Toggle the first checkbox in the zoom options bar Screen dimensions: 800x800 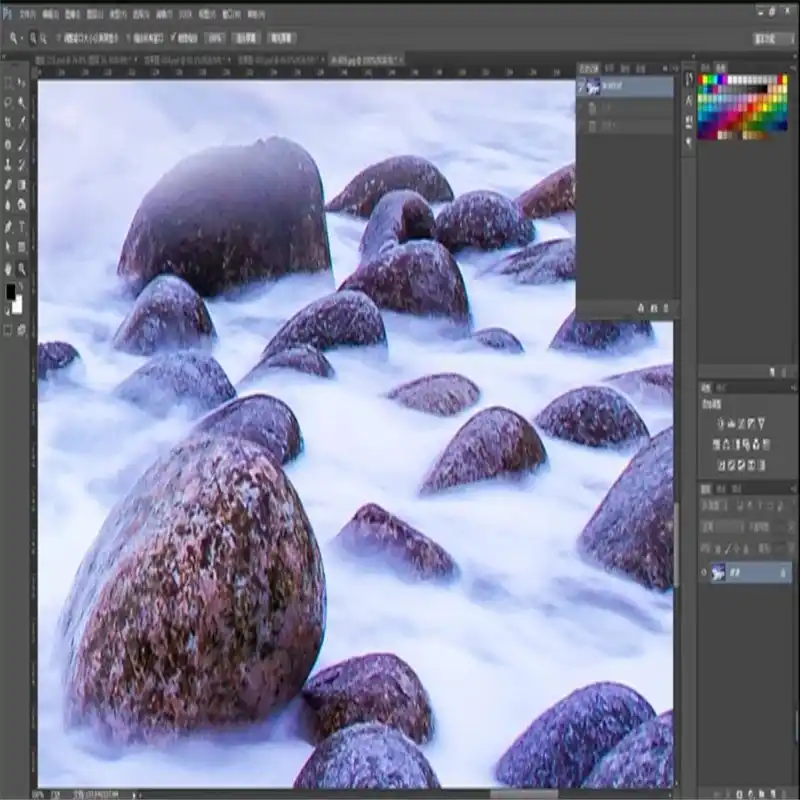[60, 38]
